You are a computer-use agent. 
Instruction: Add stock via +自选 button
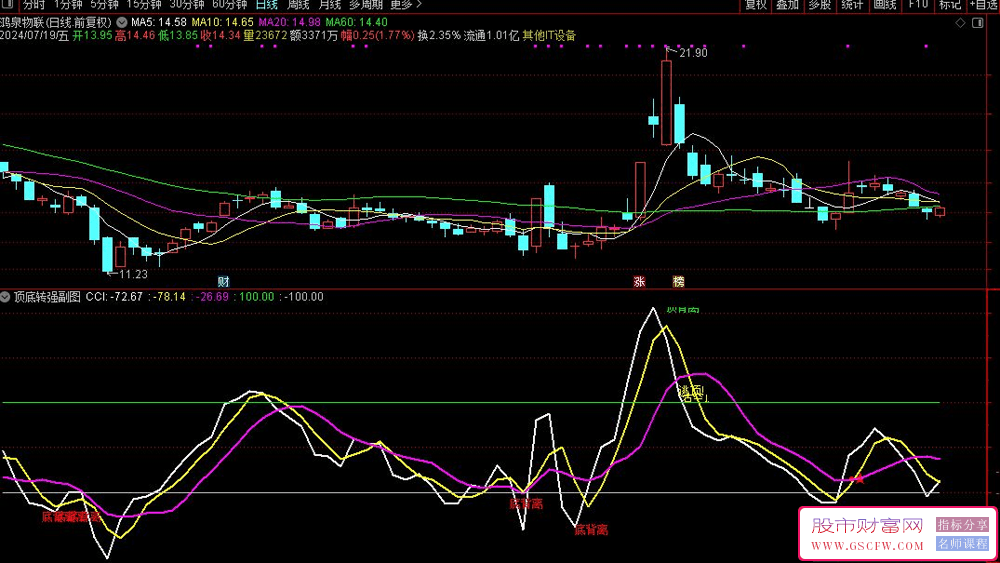tap(984, 4)
